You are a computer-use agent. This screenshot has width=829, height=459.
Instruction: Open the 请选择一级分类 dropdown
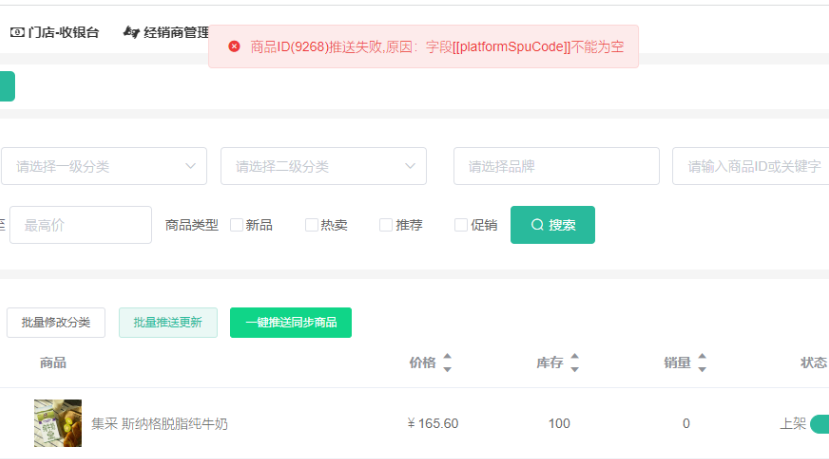tap(104, 166)
